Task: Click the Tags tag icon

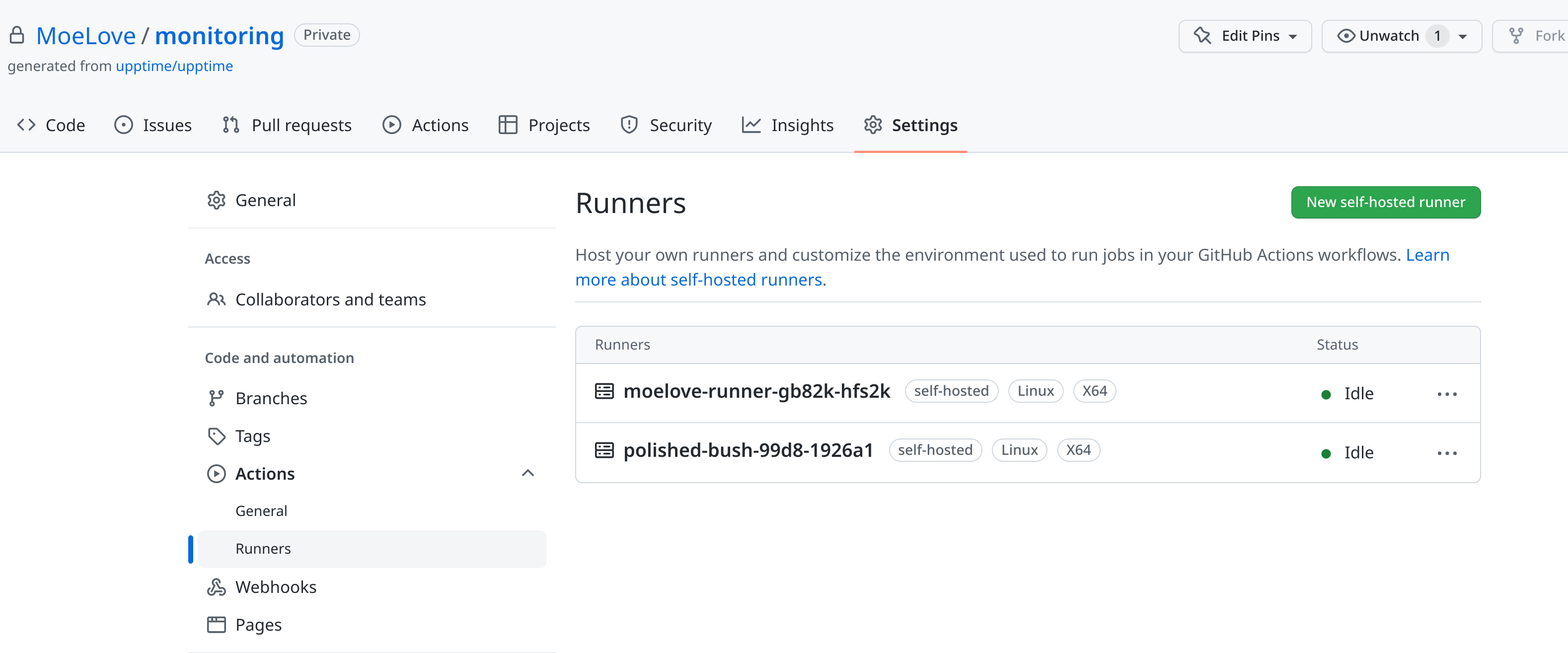Action: click(216, 435)
